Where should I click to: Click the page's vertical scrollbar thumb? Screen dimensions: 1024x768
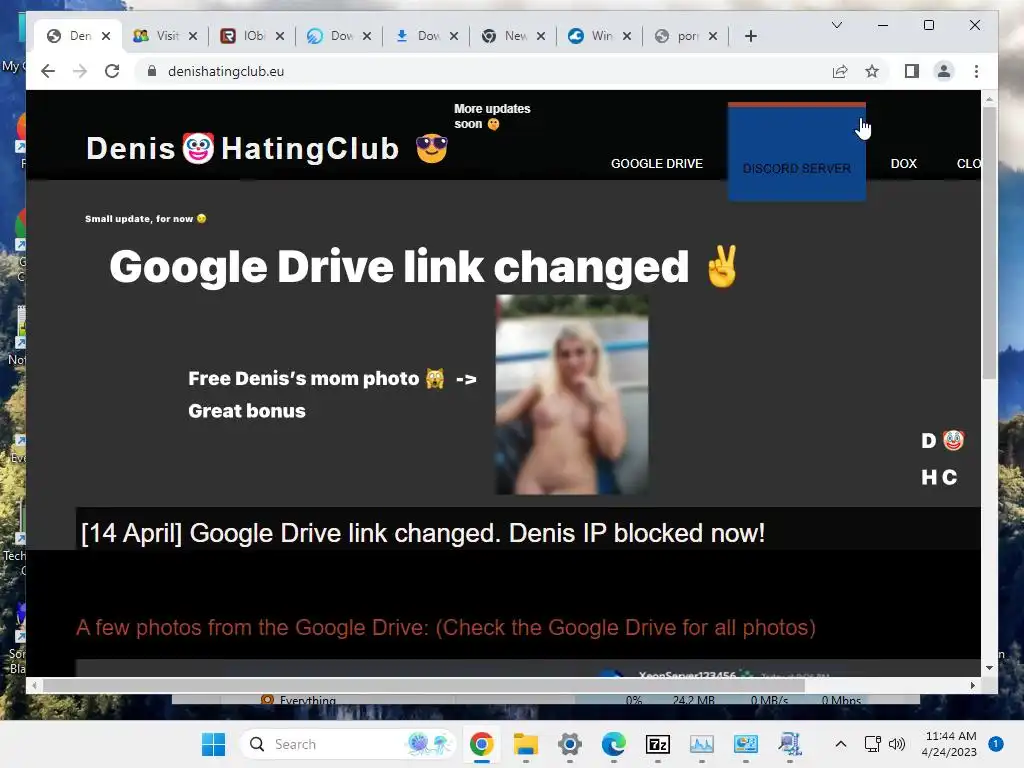point(989,242)
